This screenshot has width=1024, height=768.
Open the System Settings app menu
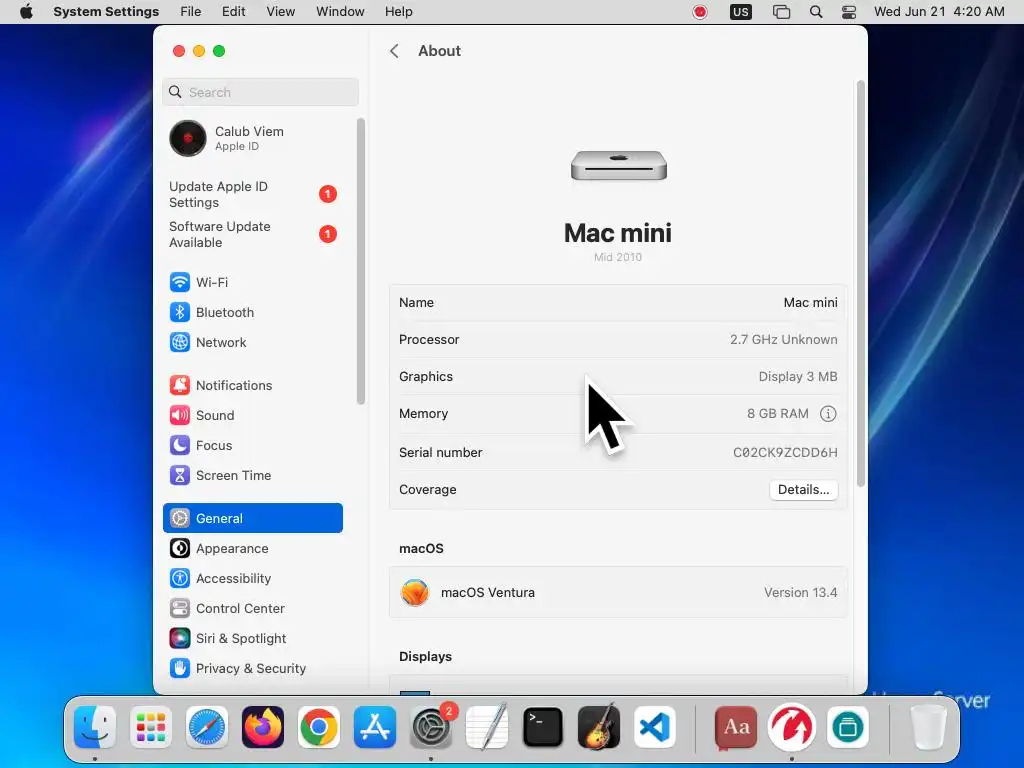click(x=106, y=12)
